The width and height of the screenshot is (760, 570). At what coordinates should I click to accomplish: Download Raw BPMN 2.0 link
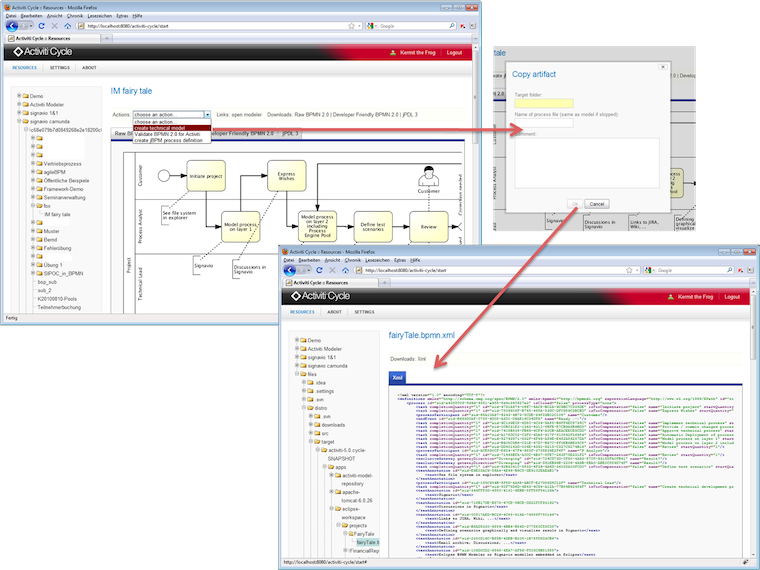click(312, 115)
